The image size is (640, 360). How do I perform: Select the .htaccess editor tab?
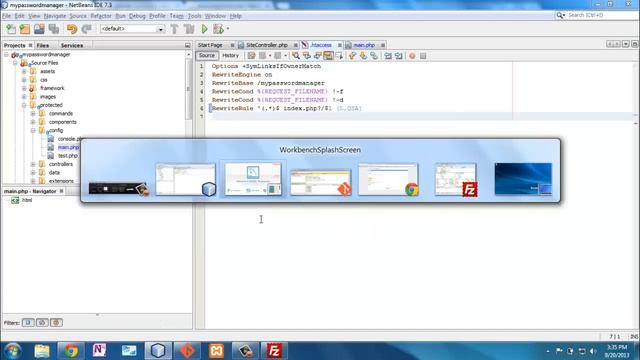click(321, 45)
